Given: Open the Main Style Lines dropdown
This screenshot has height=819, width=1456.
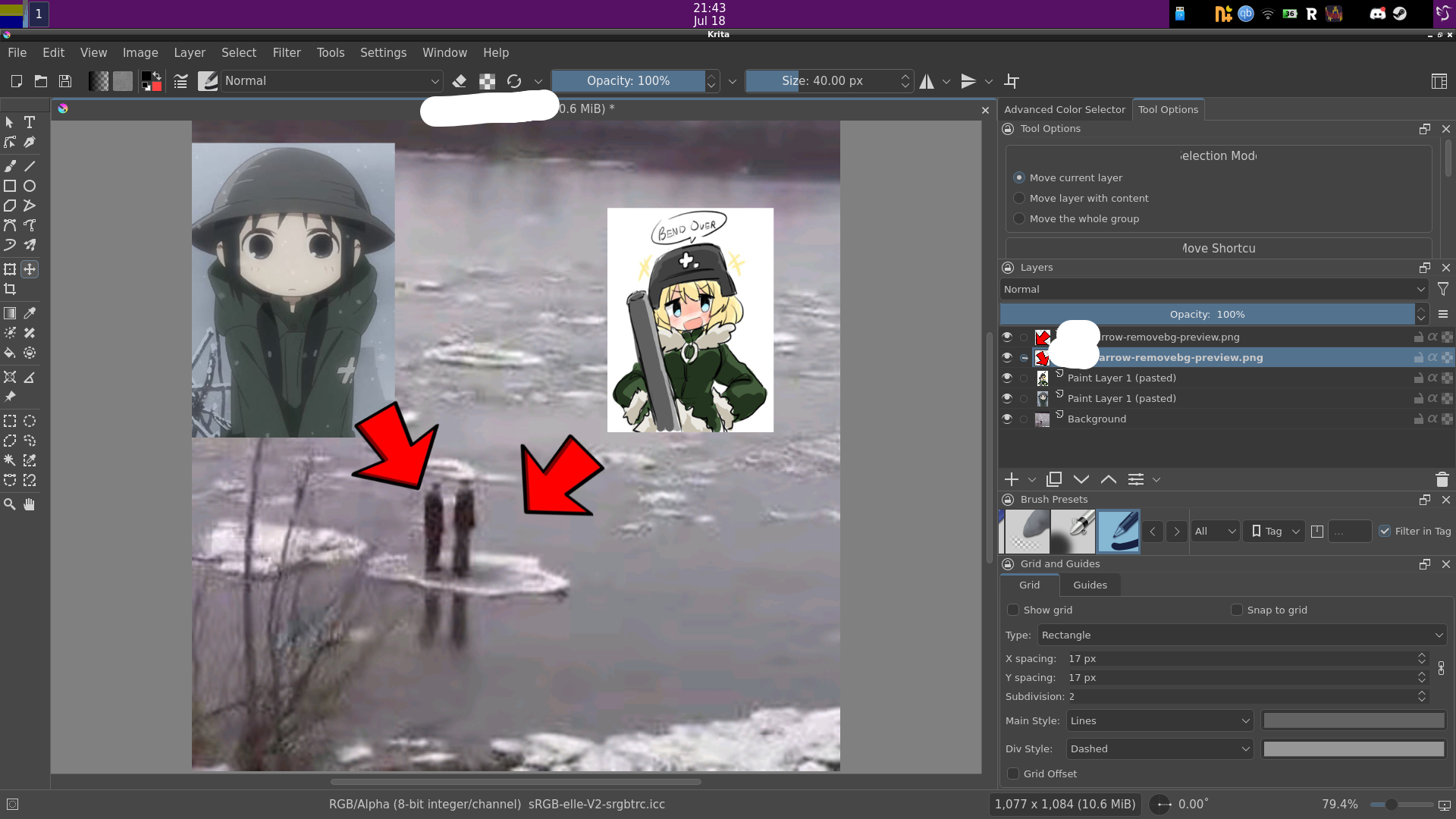Looking at the screenshot, I should [1159, 720].
